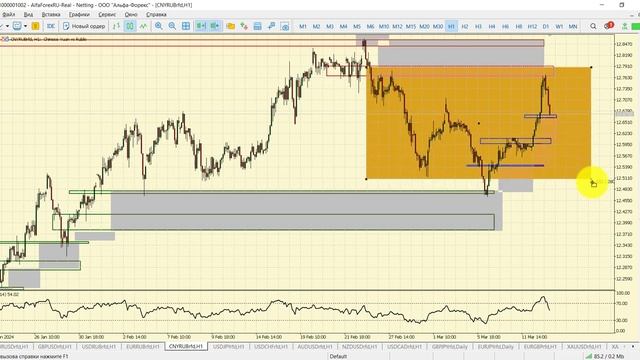This screenshot has width=640, height=360.
Task: Switch chart to line chart mode
Action: pyautogui.click(x=143, y=26)
